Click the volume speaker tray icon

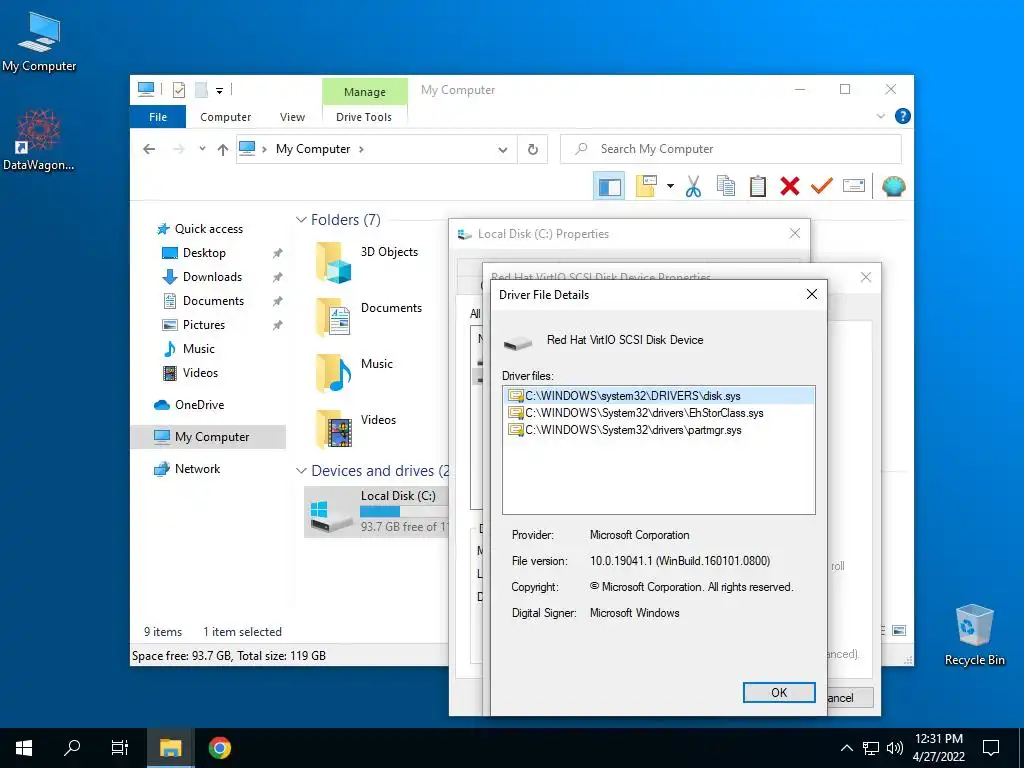click(x=895, y=748)
